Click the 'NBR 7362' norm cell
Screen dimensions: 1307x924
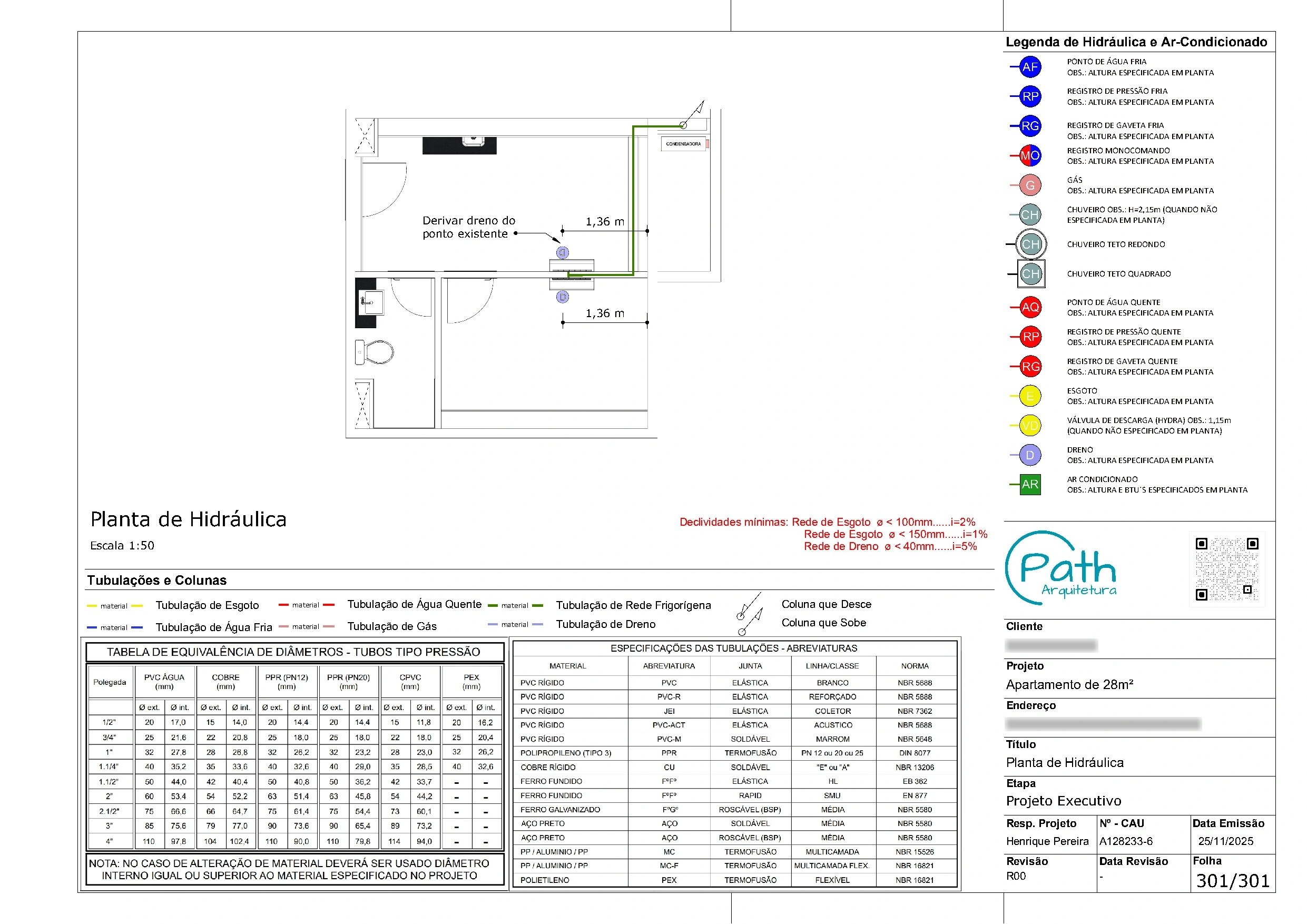tap(915, 712)
